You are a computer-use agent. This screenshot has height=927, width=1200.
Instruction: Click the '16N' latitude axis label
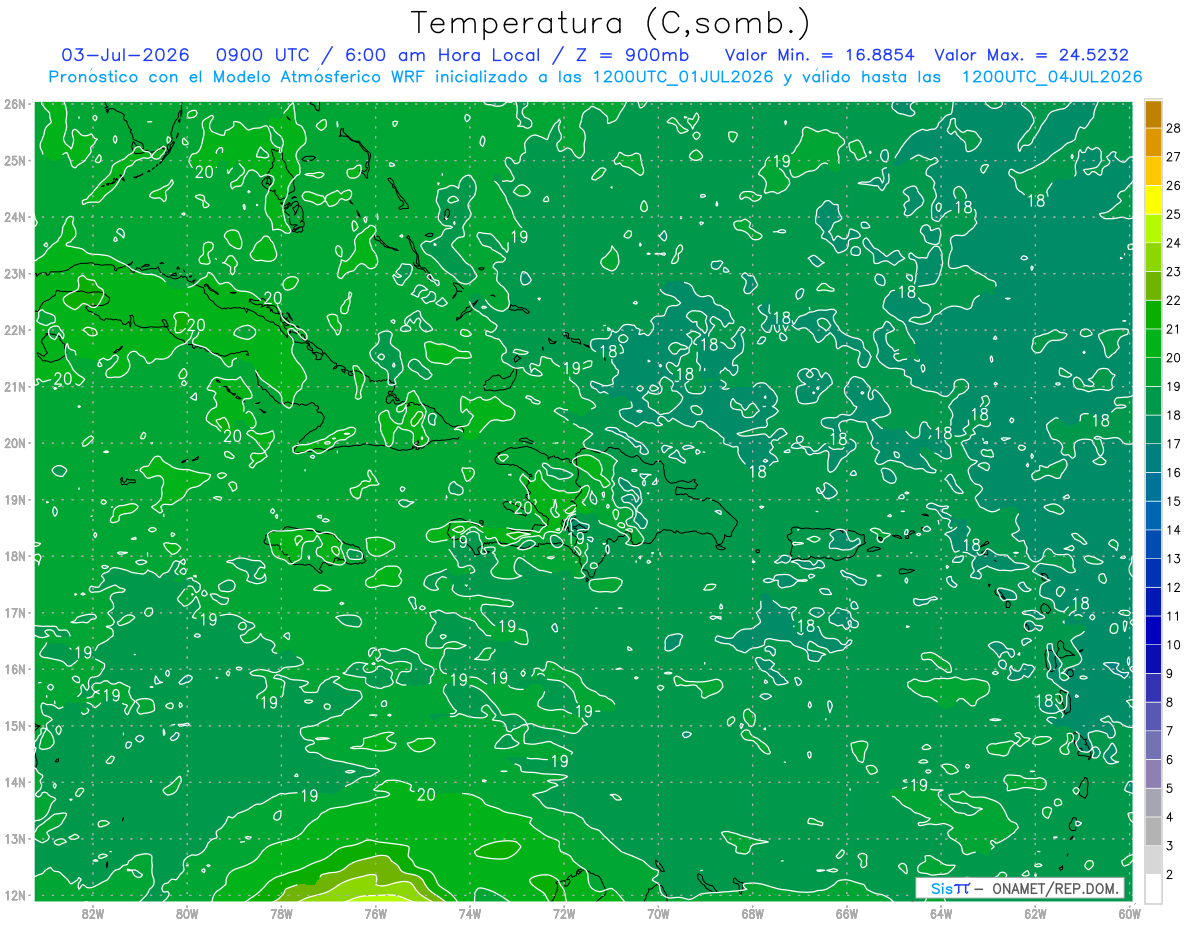(14, 669)
